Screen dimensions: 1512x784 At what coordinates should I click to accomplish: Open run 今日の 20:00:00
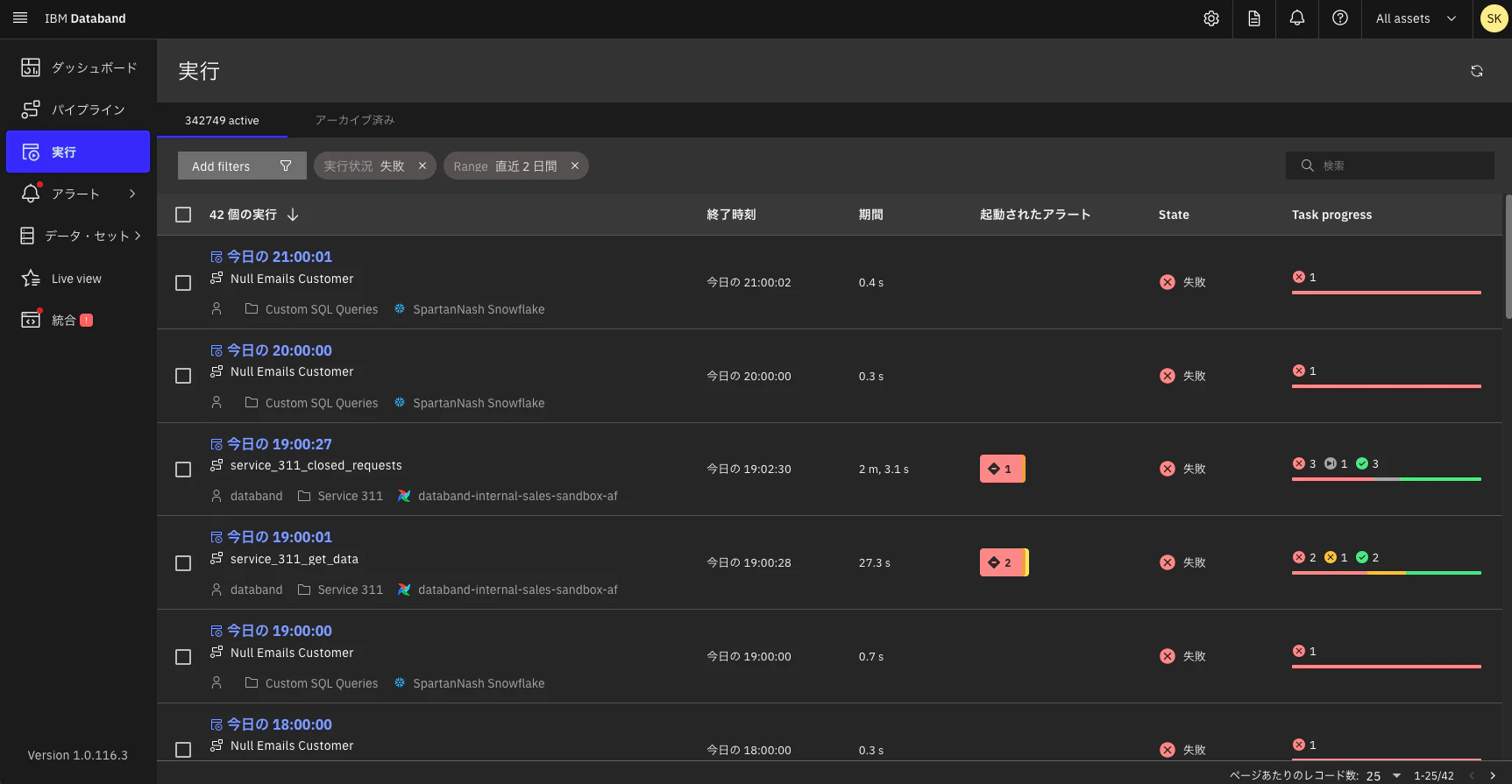(x=280, y=350)
